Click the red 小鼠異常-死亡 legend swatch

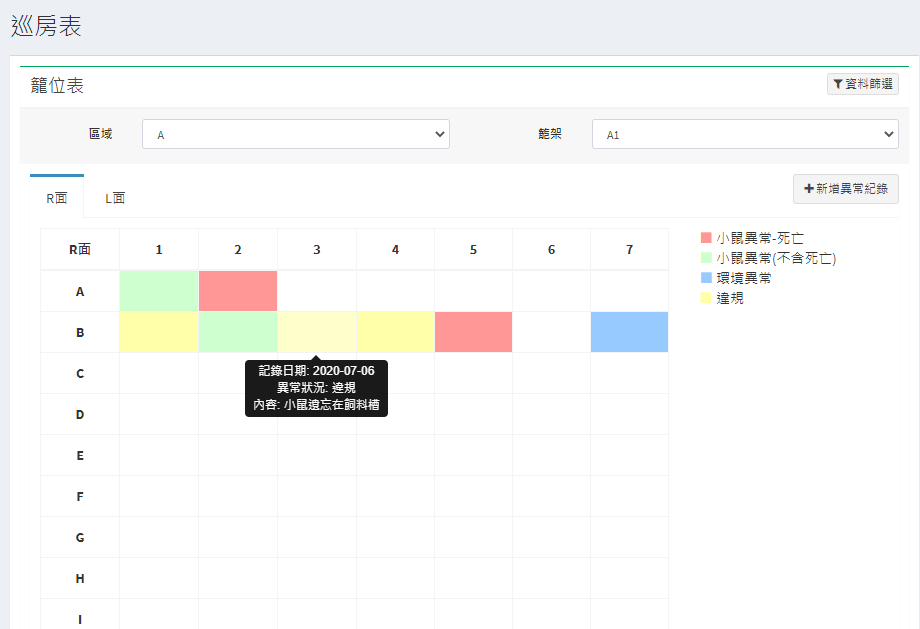tap(707, 238)
